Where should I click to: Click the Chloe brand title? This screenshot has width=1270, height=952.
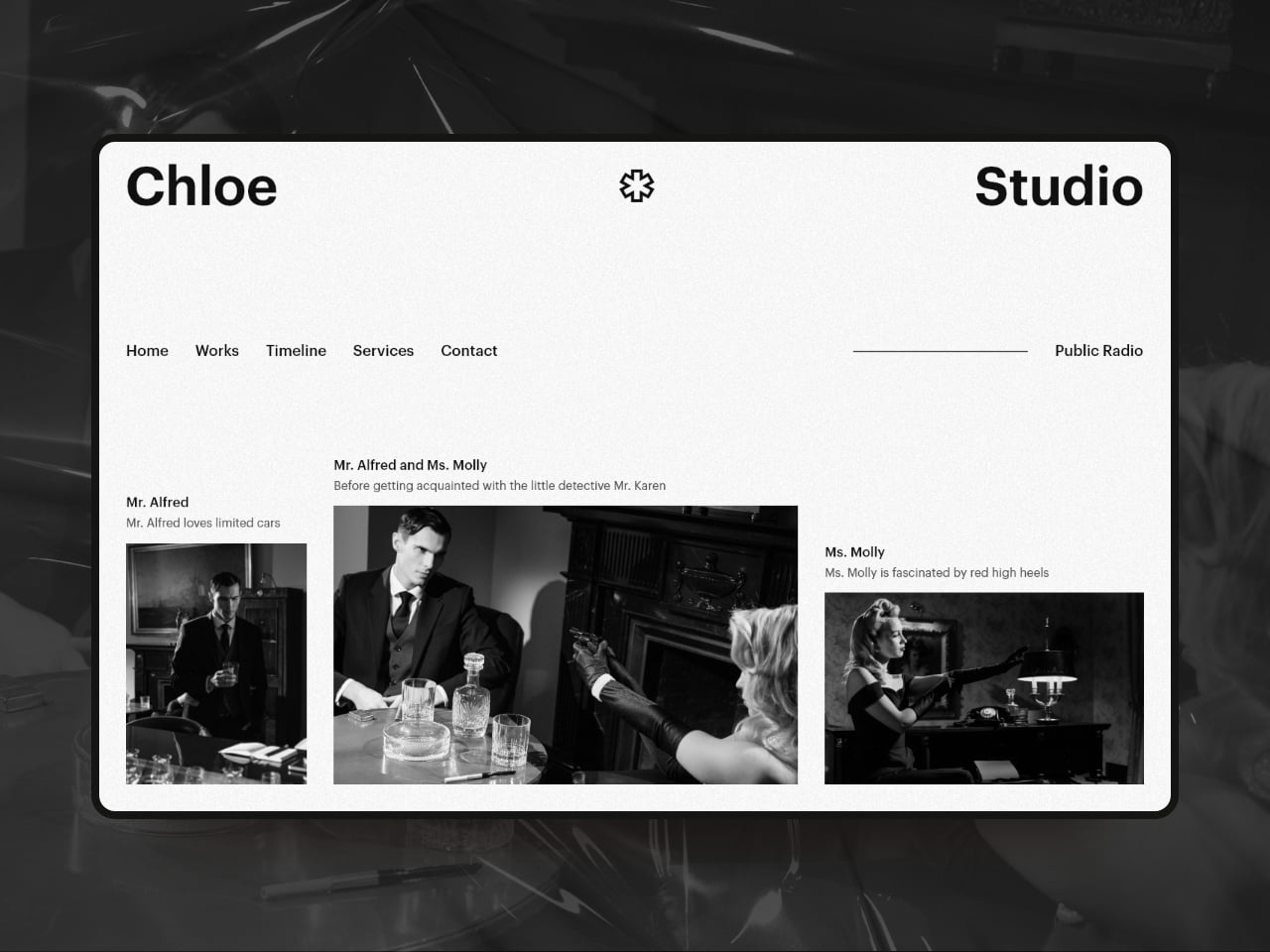click(201, 186)
